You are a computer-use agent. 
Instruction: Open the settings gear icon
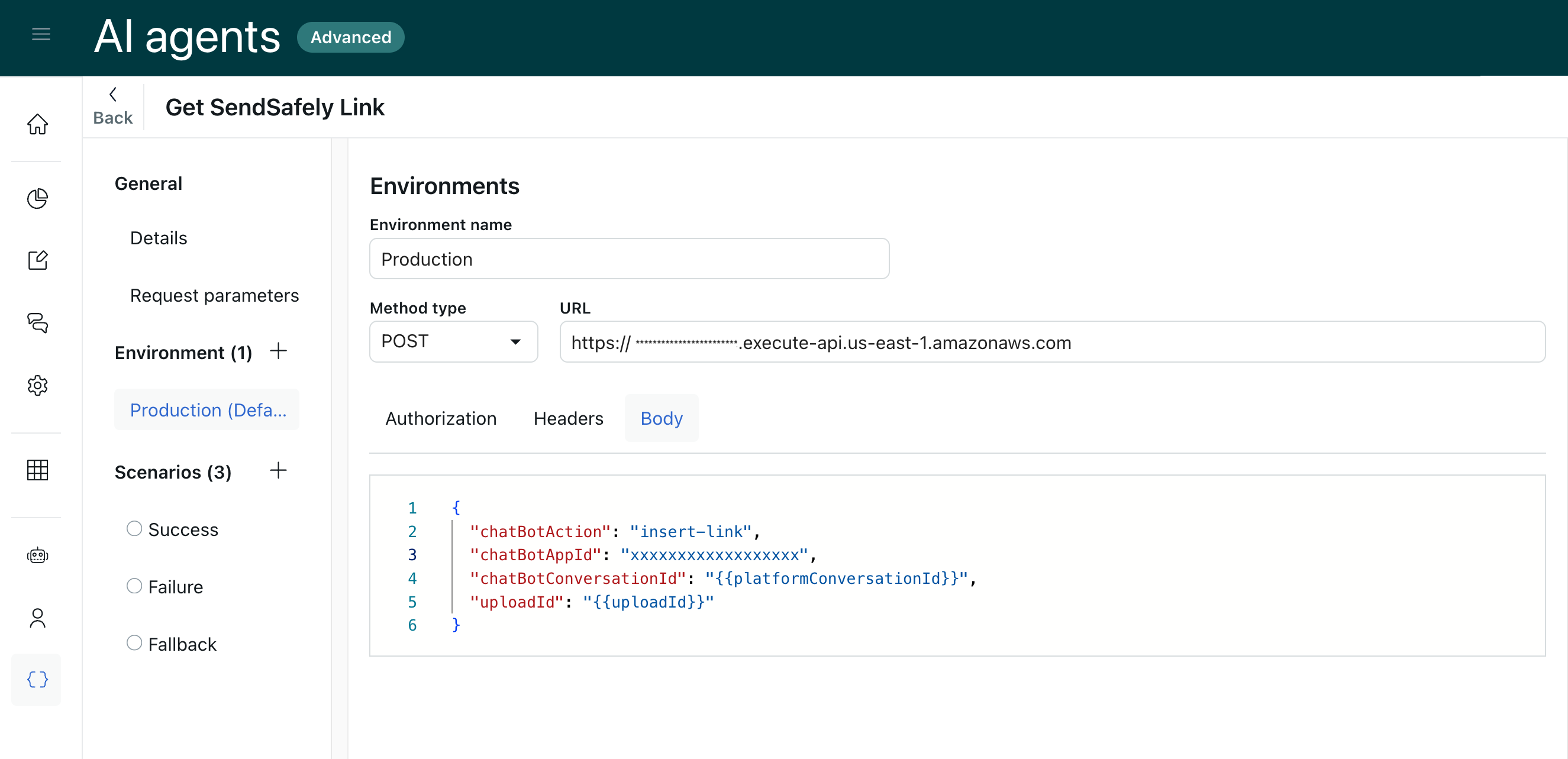[x=37, y=385]
